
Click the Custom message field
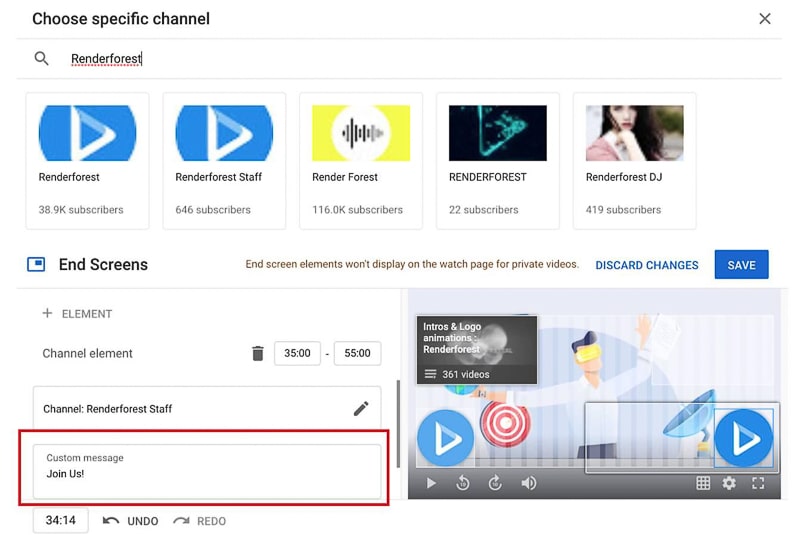(x=207, y=471)
